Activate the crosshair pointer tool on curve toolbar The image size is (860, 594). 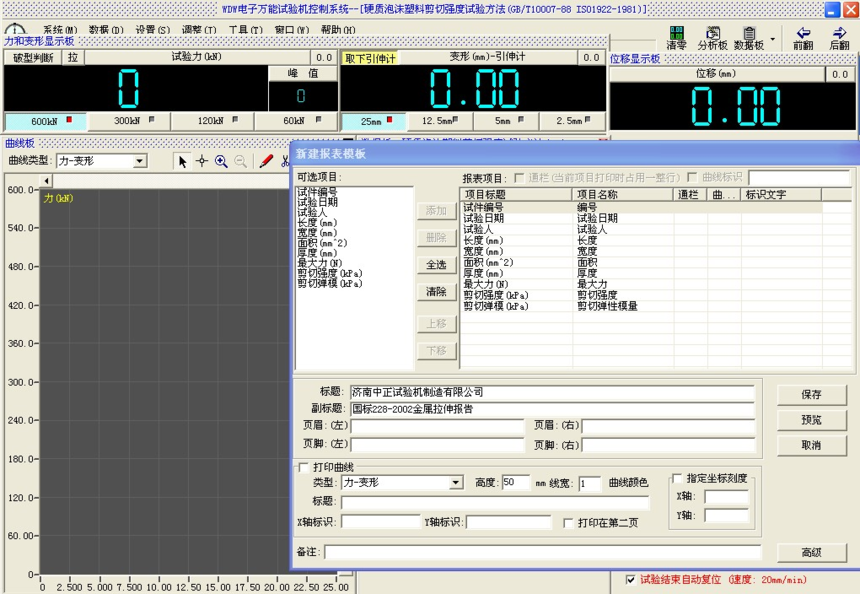(202, 162)
